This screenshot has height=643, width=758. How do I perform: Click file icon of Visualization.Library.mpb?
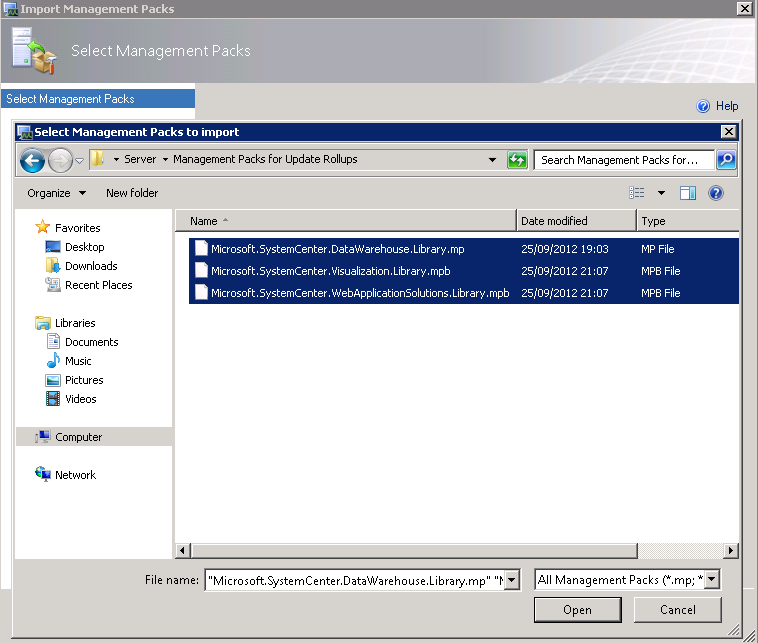201,270
